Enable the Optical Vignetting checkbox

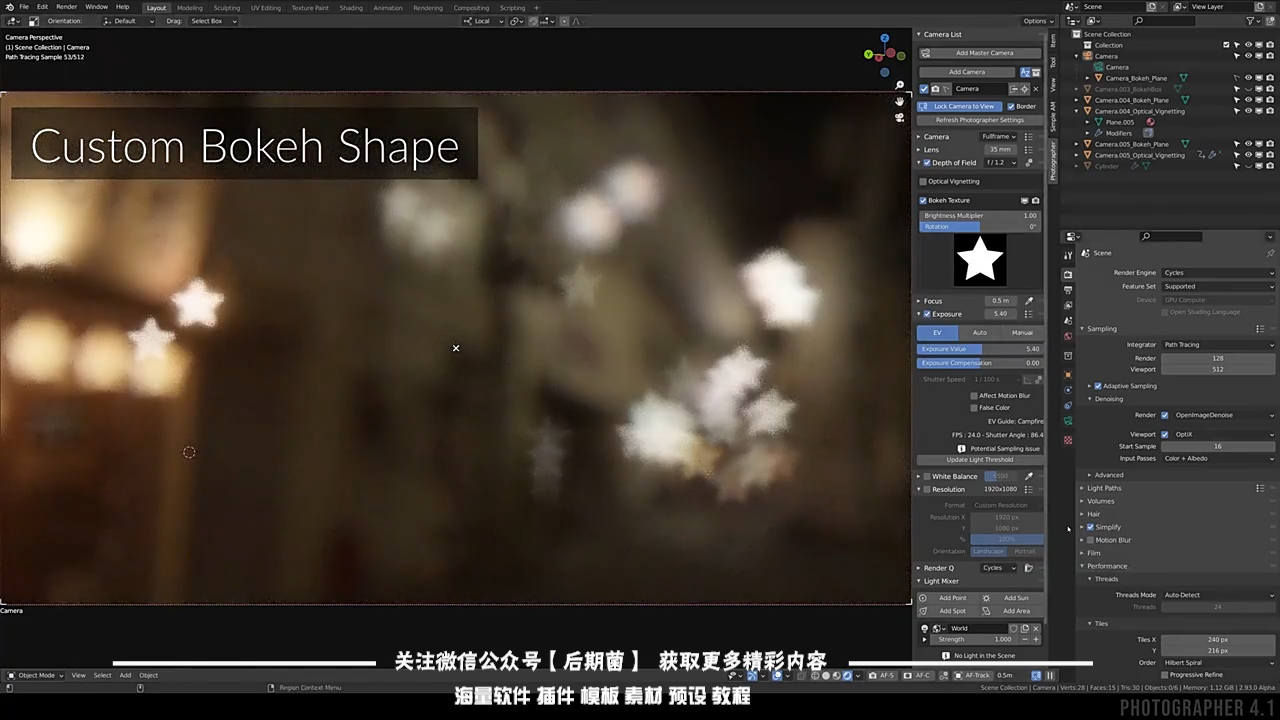(x=923, y=181)
